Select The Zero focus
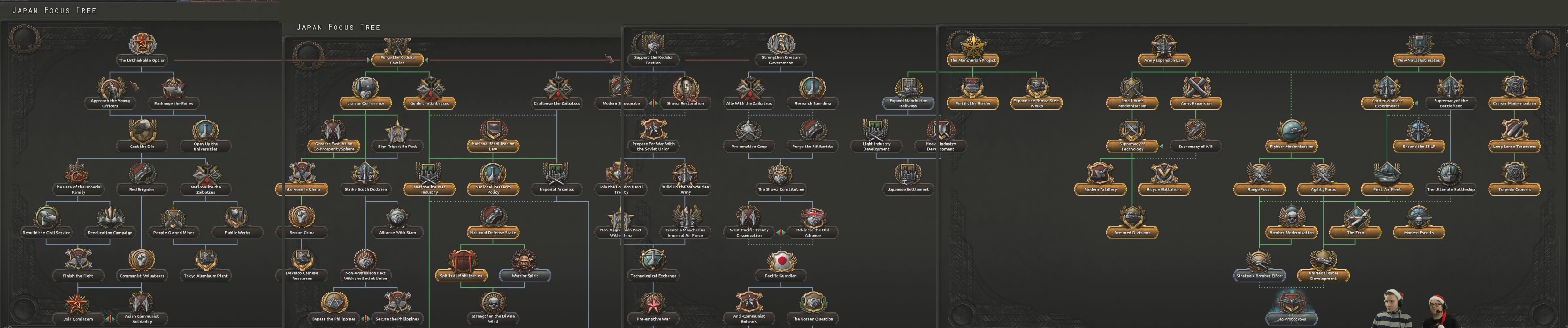 [x=1355, y=223]
